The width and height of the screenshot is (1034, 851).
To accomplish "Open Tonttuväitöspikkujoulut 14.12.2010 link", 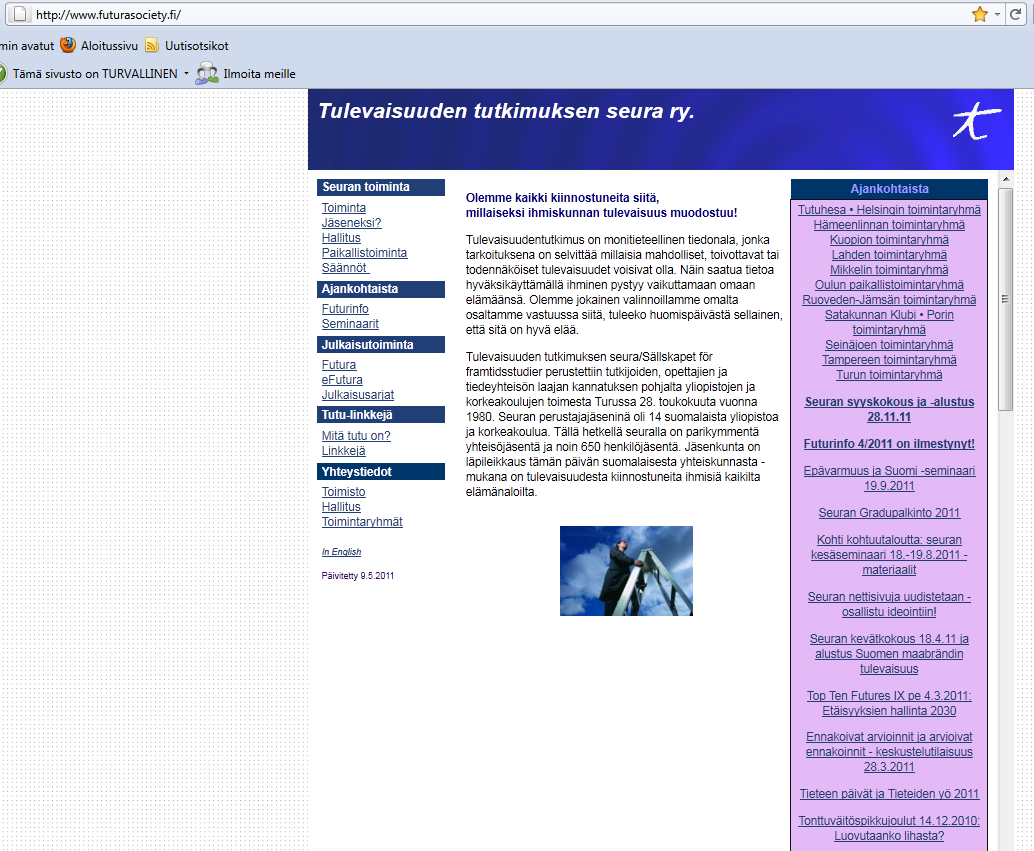I will tap(889, 829).
